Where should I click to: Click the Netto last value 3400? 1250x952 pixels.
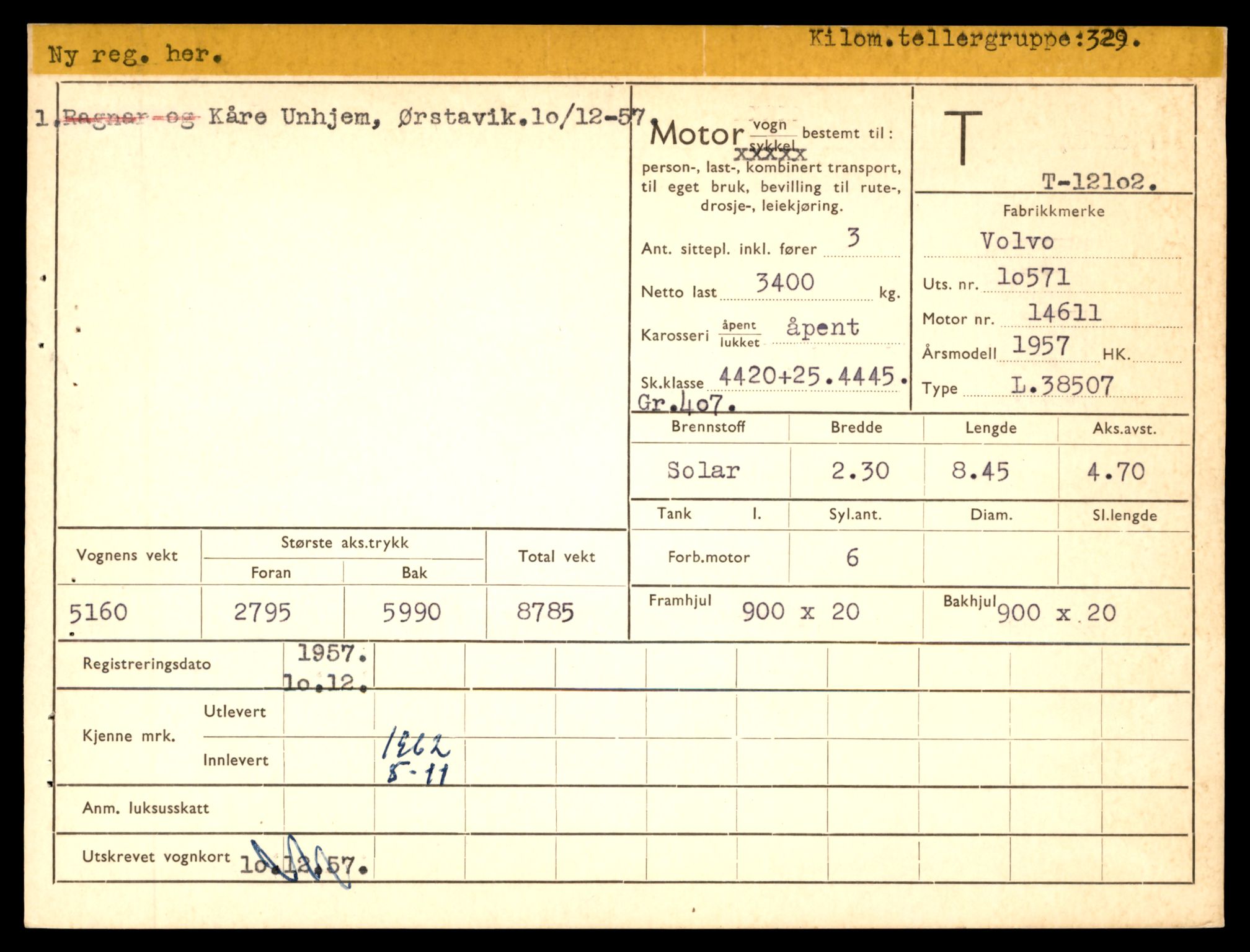tap(784, 283)
